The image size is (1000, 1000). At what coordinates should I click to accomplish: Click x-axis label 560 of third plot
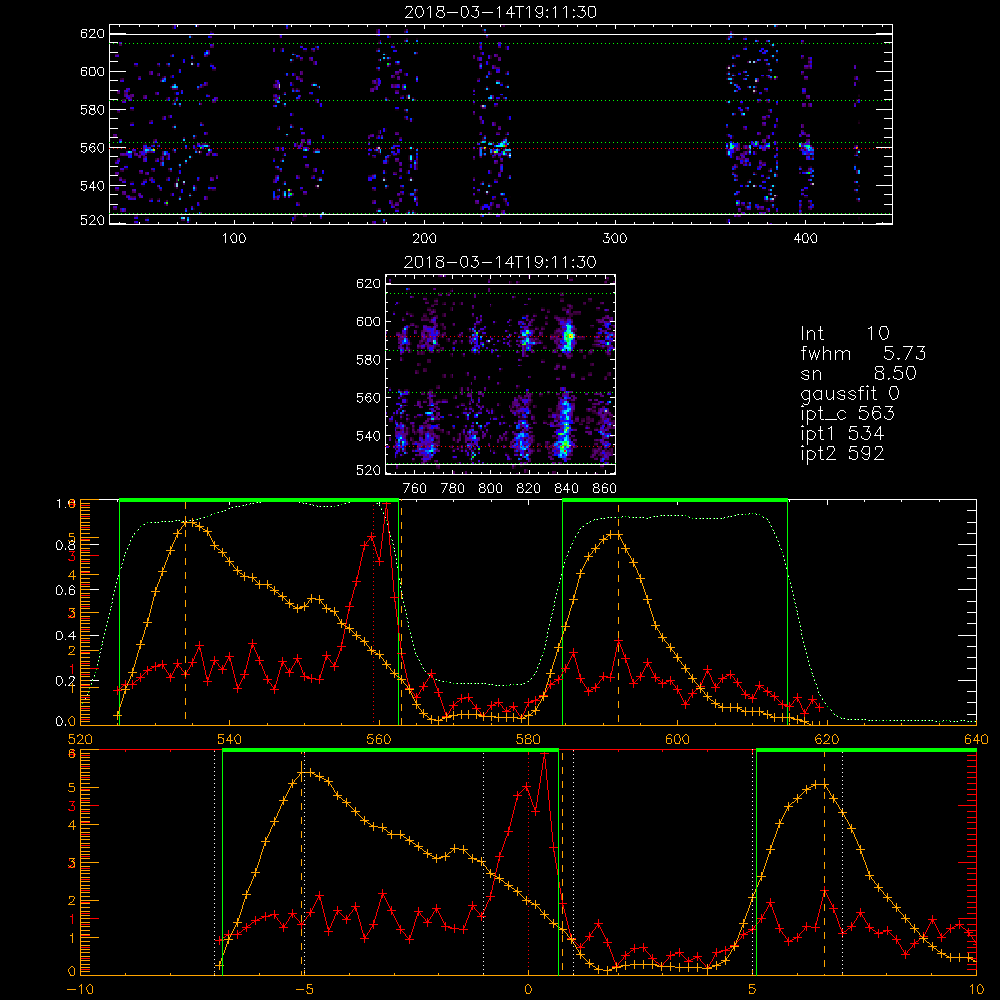(379, 739)
